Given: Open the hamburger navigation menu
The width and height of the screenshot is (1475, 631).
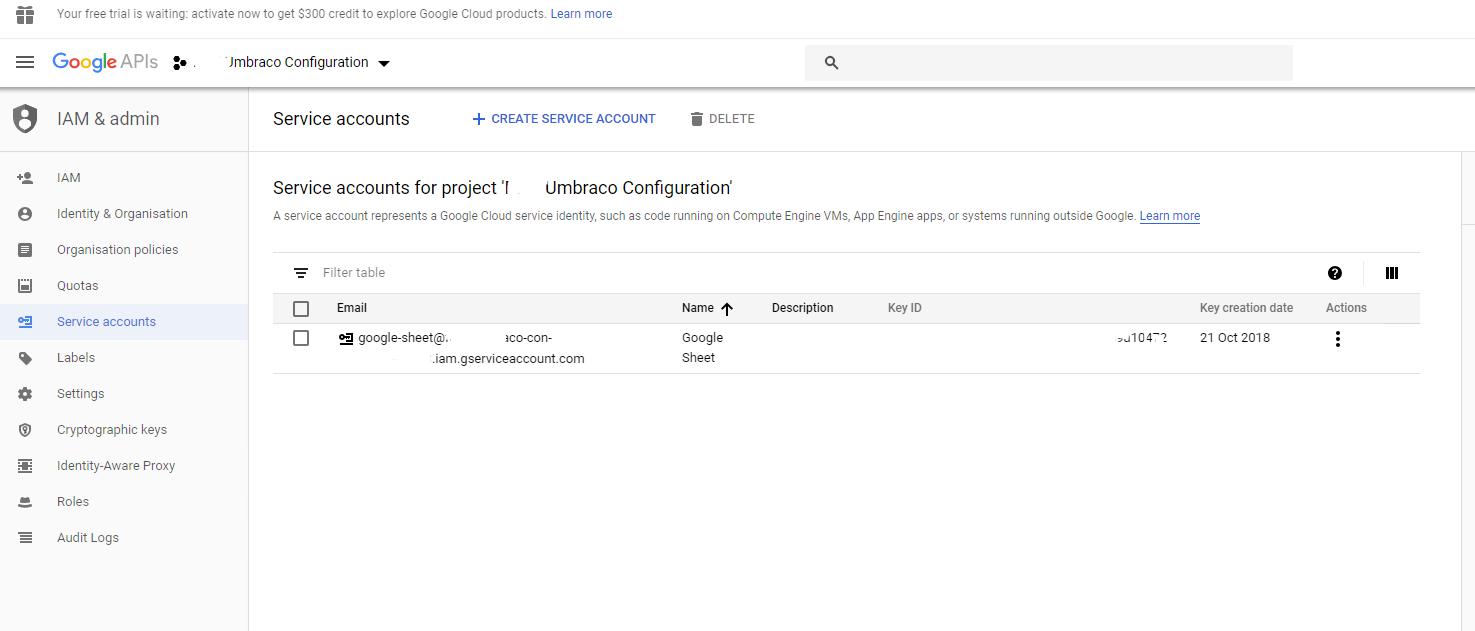Looking at the screenshot, I should click(x=25, y=62).
